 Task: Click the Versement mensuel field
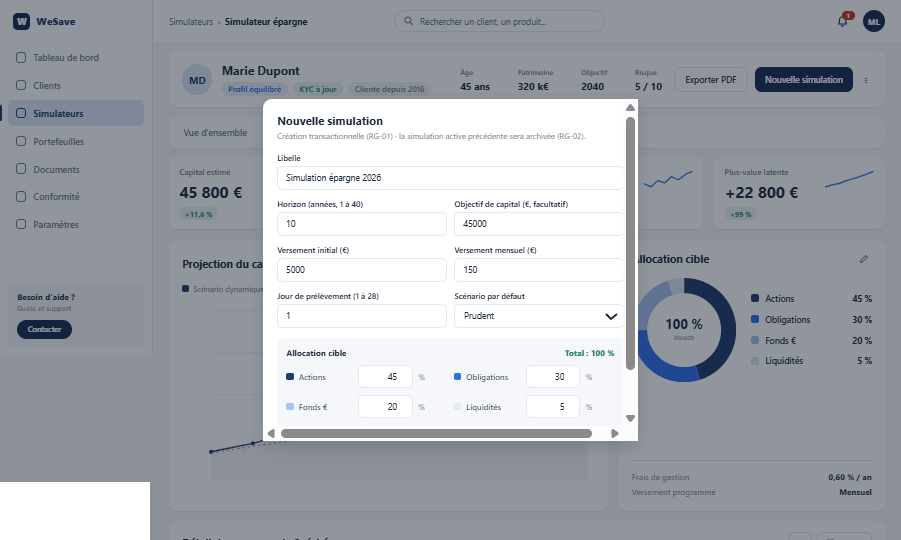click(x=539, y=270)
